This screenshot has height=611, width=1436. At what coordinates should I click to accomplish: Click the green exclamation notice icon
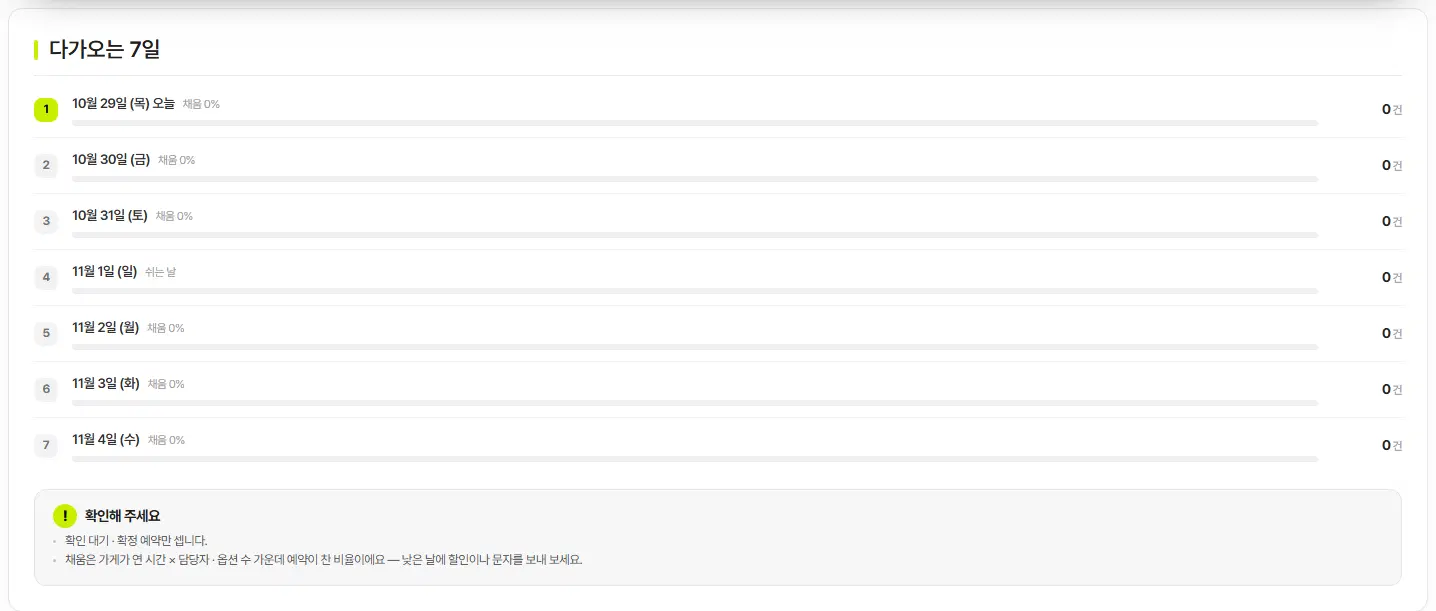[x=65, y=516]
